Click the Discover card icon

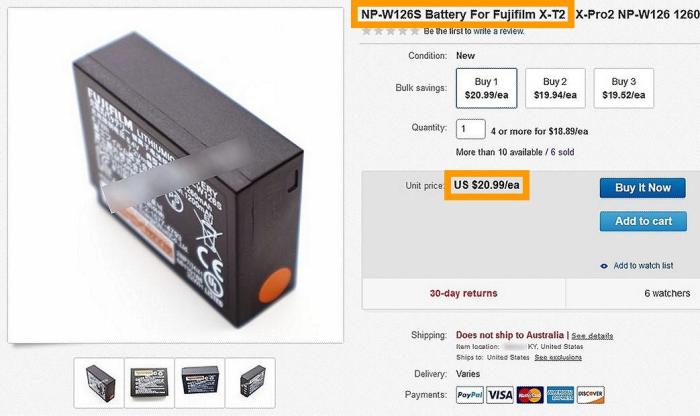(591, 395)
